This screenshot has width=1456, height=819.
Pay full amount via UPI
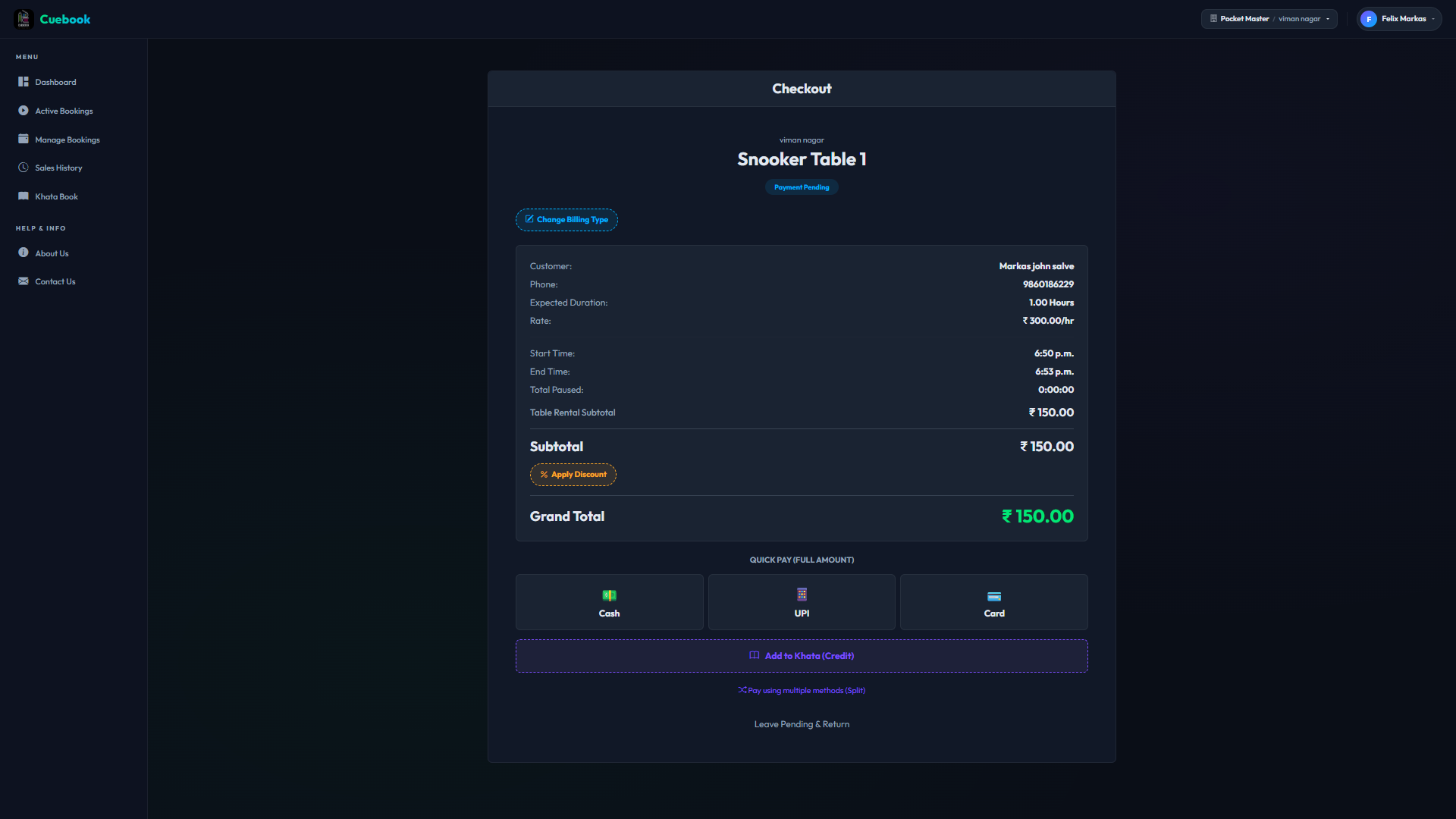click(802, 602)
